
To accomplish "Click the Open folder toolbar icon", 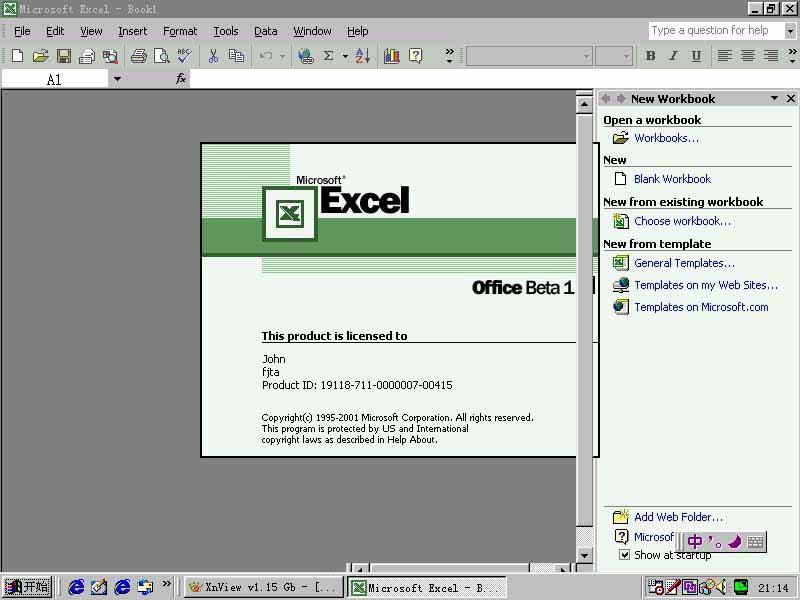I will (40, 56).
